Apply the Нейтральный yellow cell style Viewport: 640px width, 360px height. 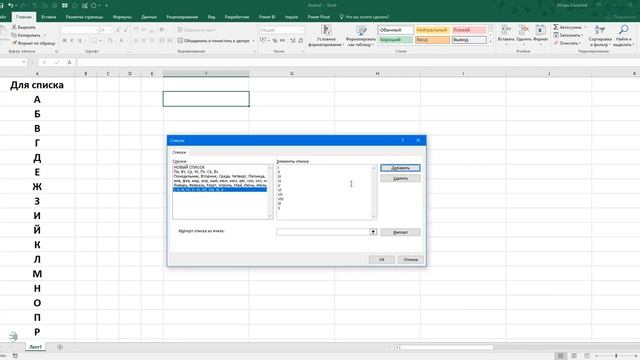coord(432,30)
